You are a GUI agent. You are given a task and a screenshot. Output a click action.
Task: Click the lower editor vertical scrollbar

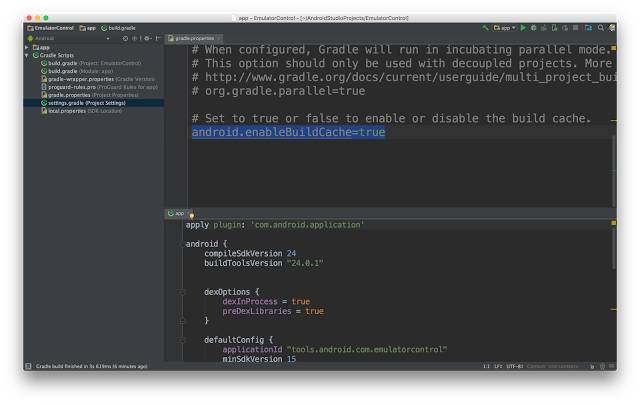(613, 249)
